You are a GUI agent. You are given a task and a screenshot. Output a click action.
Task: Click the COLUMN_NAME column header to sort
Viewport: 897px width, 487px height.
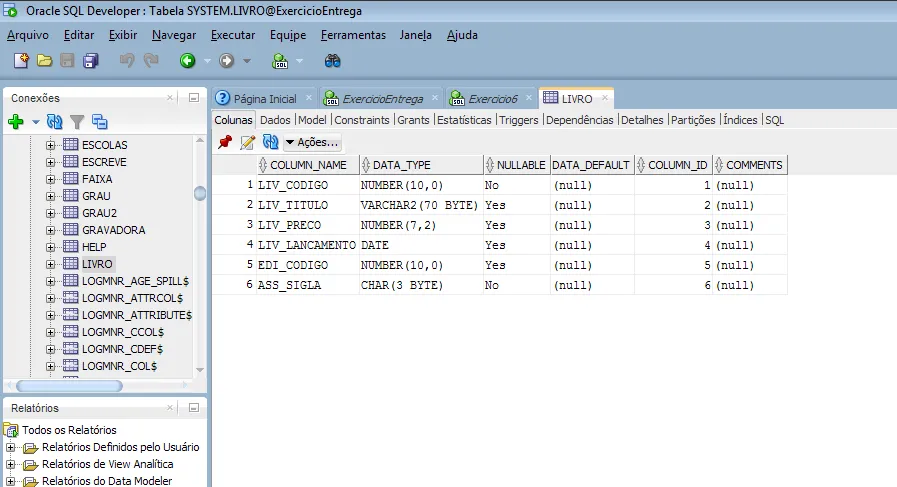(308, 165)
